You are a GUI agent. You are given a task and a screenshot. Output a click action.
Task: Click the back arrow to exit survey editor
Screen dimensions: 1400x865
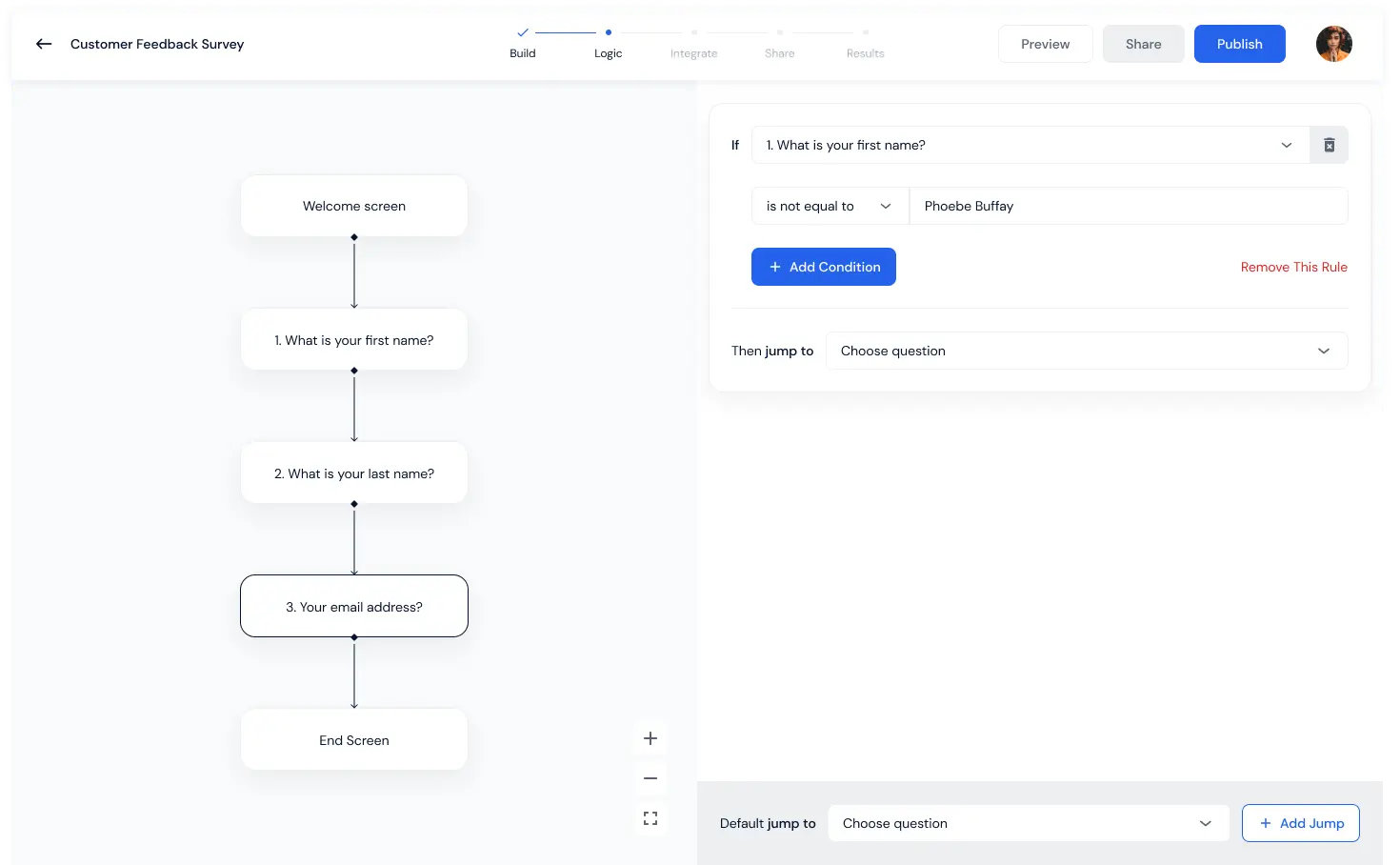(43, 44)
